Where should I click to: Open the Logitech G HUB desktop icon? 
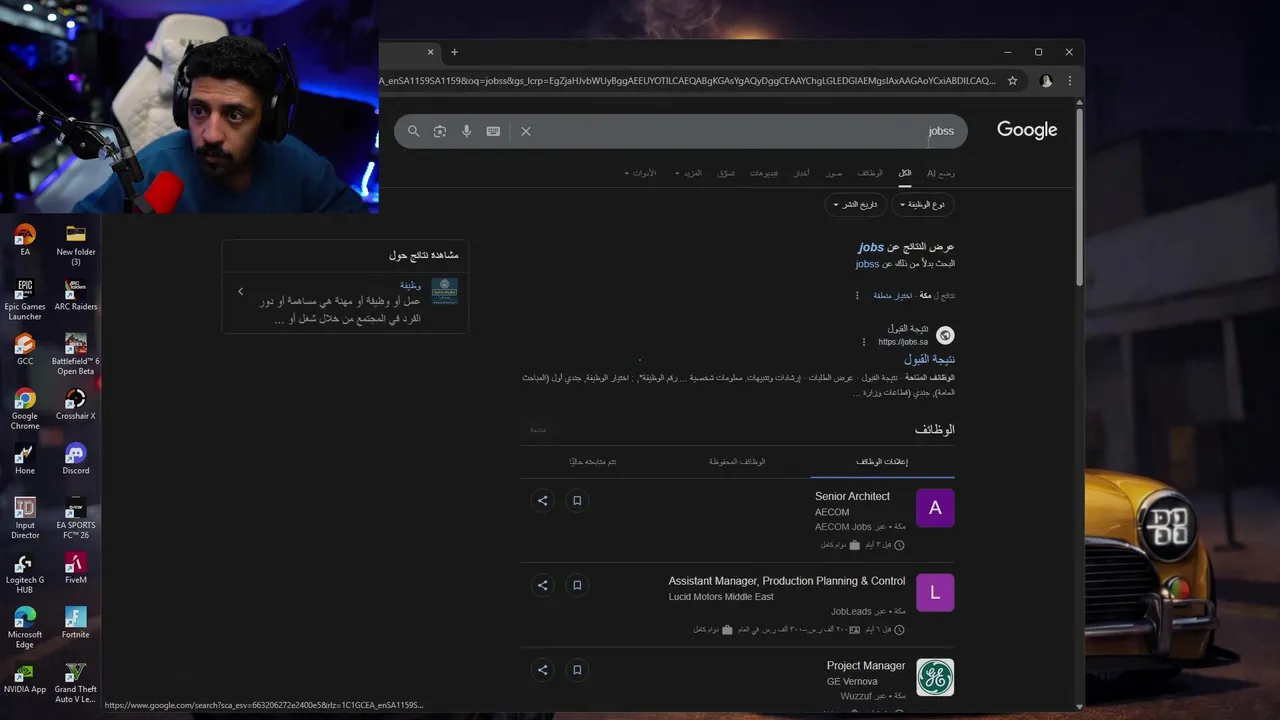point(25,573)
